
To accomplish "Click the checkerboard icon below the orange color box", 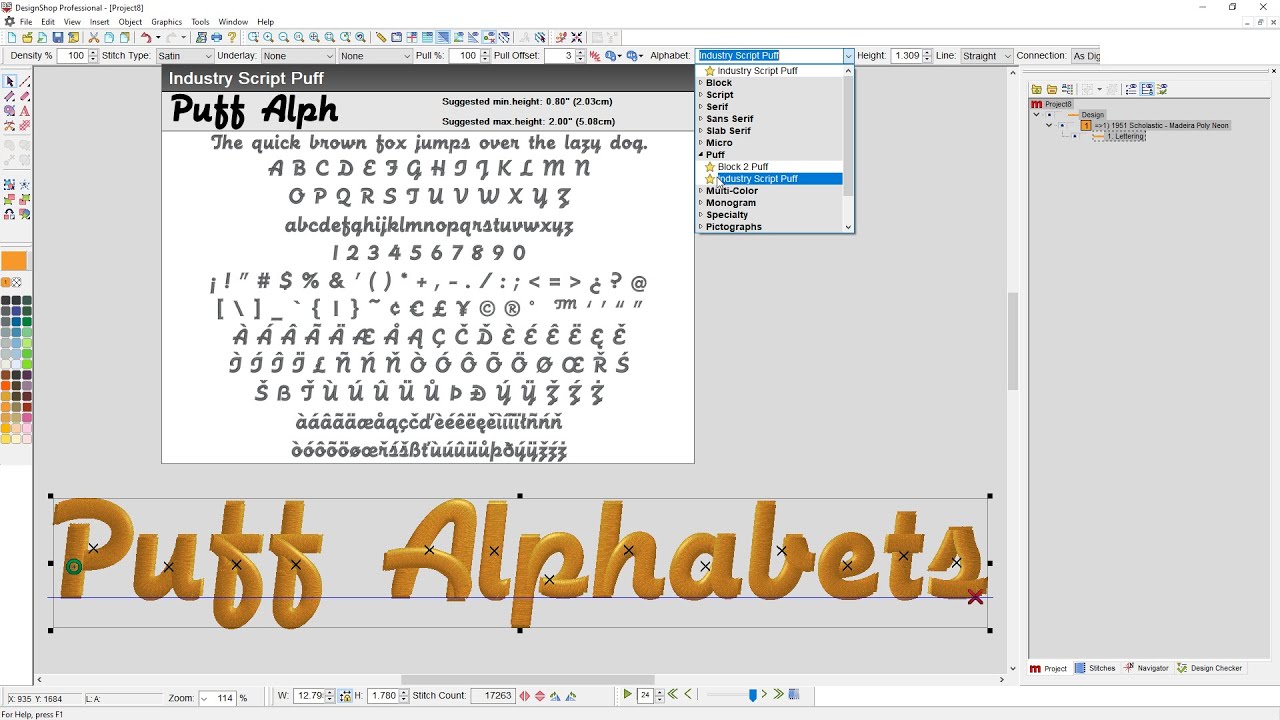I will click(x=17, y=282).
